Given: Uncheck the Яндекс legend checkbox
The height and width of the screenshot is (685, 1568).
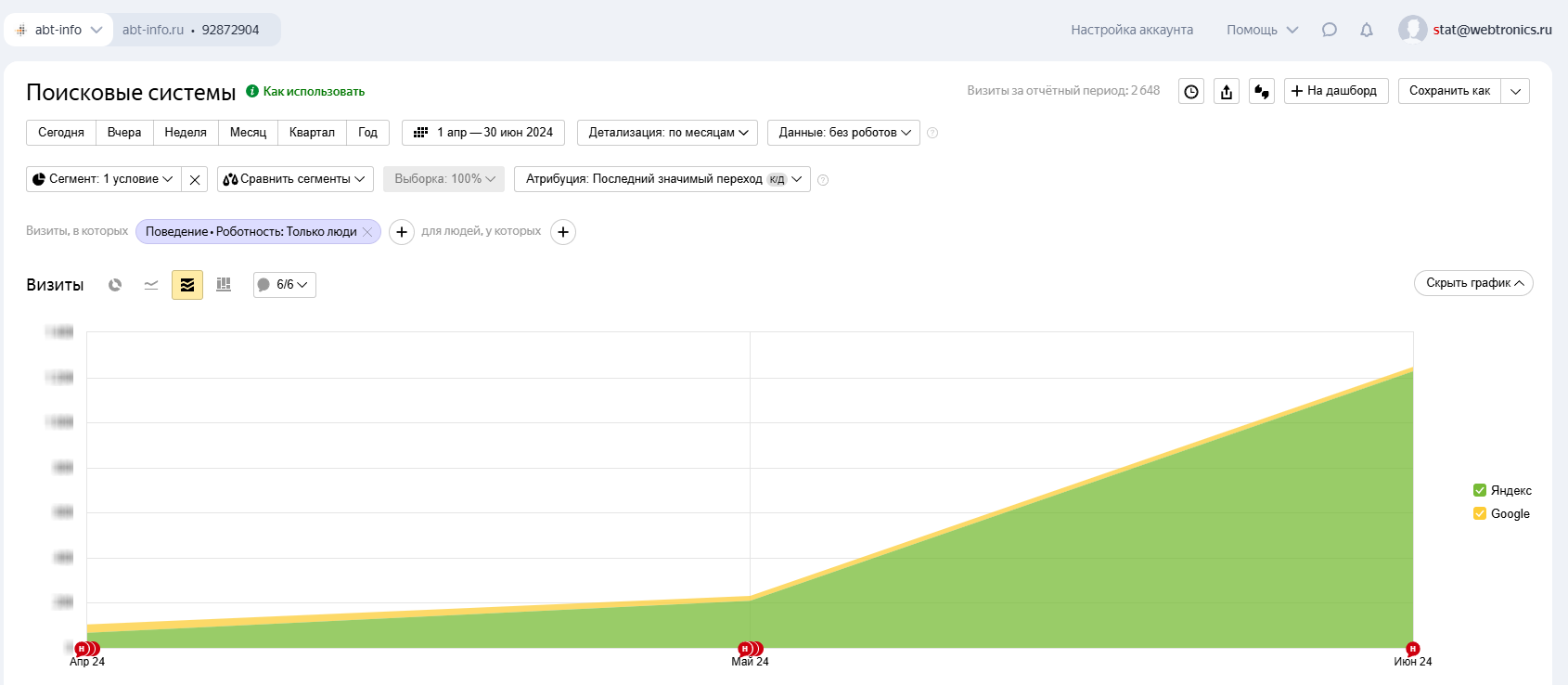Looking at the screenshot, I should (1480, 490).
